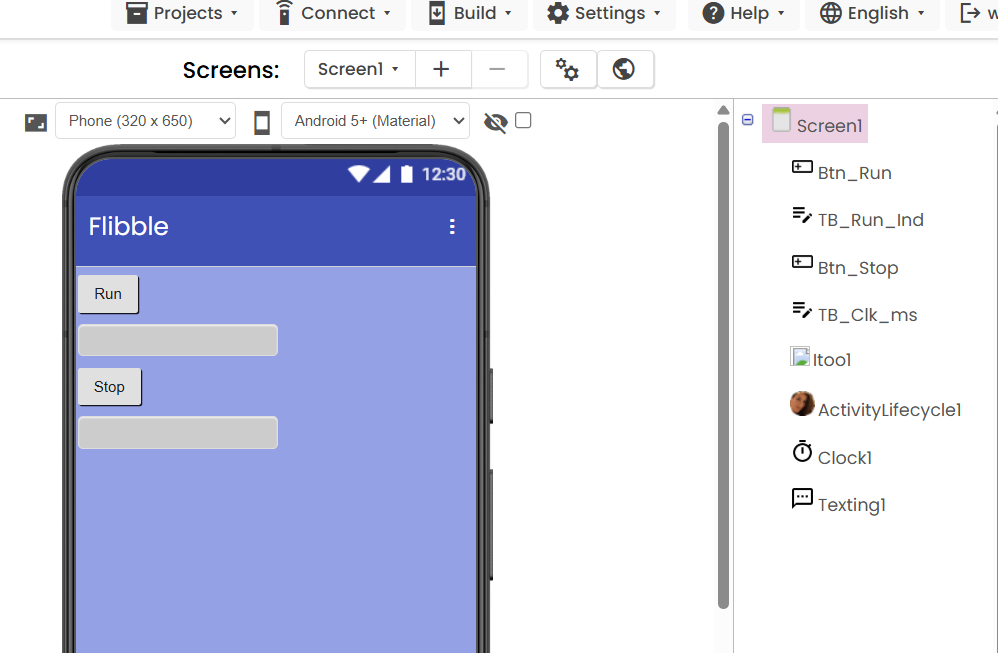Click the crossed-eye hidden components icon
The image size is (998, 653).
[x=495, y=122]
